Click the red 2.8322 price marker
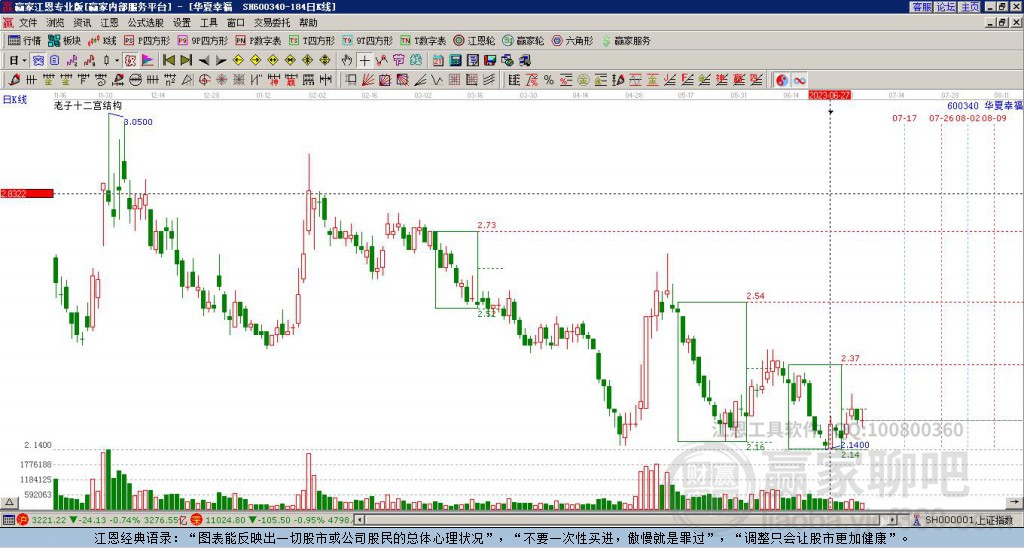The image size is (1024, 548). (27, 193)
